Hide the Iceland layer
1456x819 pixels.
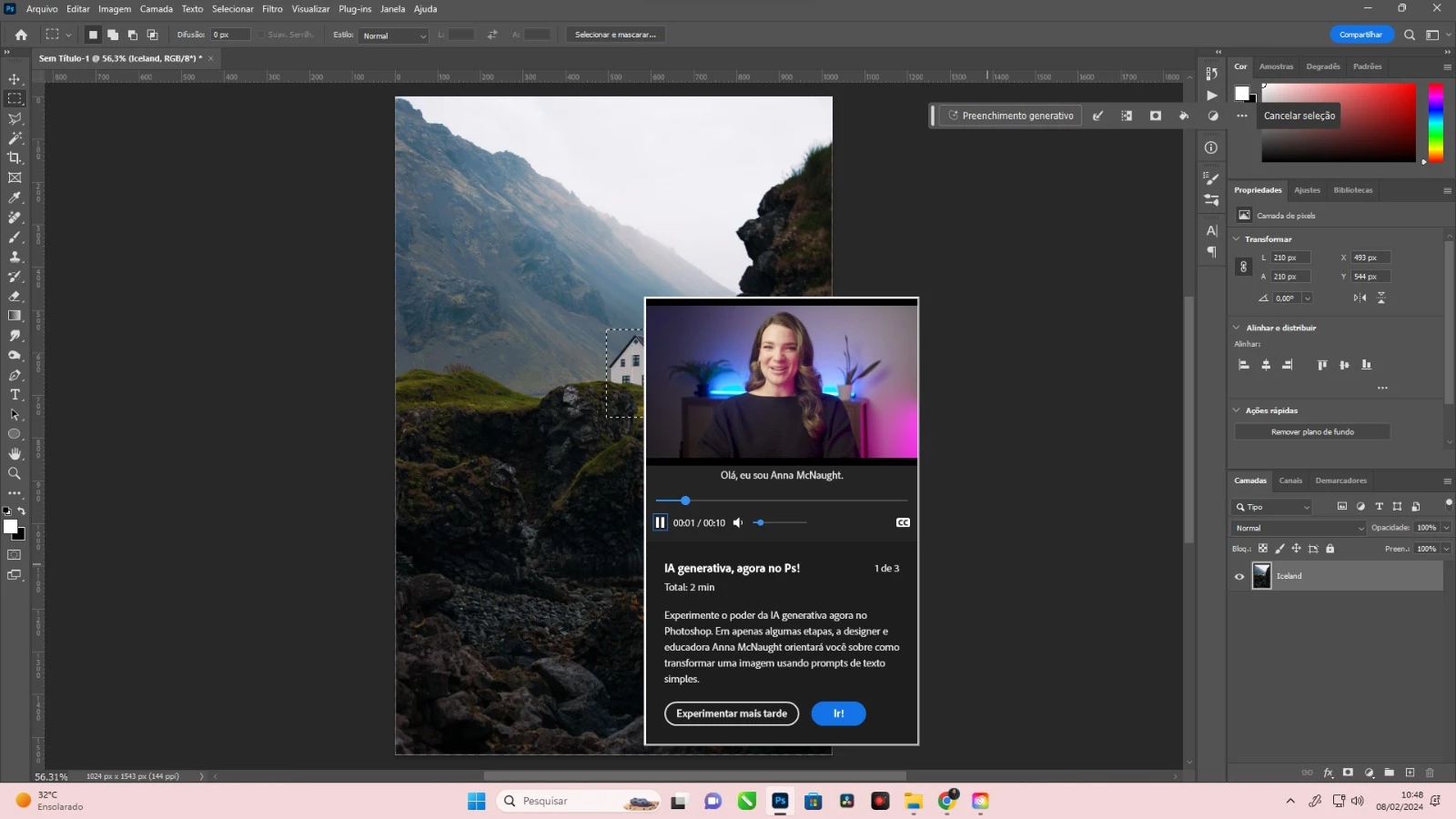click(x=1239, y=576)
